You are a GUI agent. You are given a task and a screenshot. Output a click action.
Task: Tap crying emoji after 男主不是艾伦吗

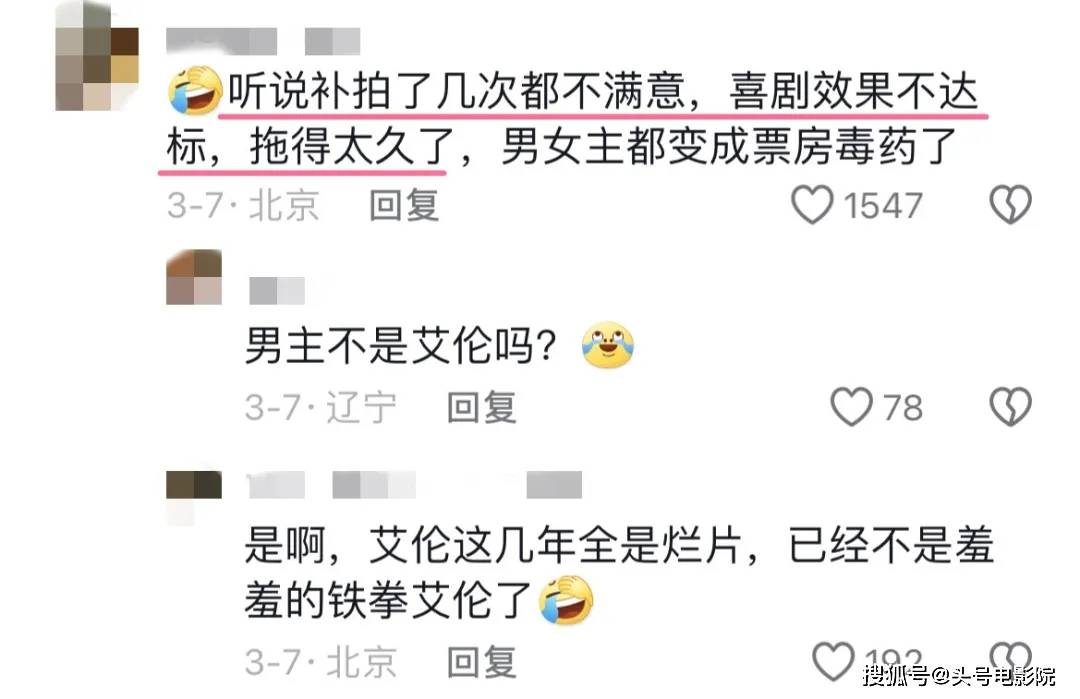(x=608, y=345)
